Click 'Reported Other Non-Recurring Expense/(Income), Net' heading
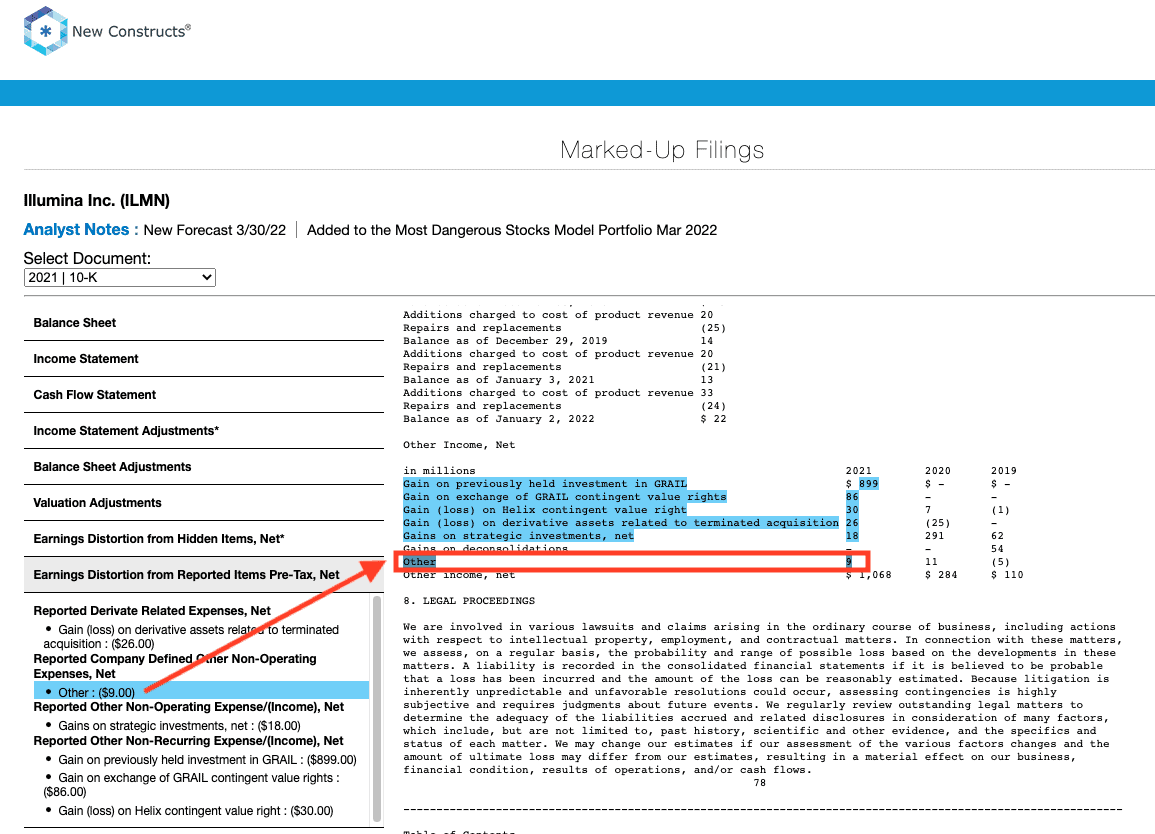The width and height of the screenshot is (1155, 834). coord(189,740)
